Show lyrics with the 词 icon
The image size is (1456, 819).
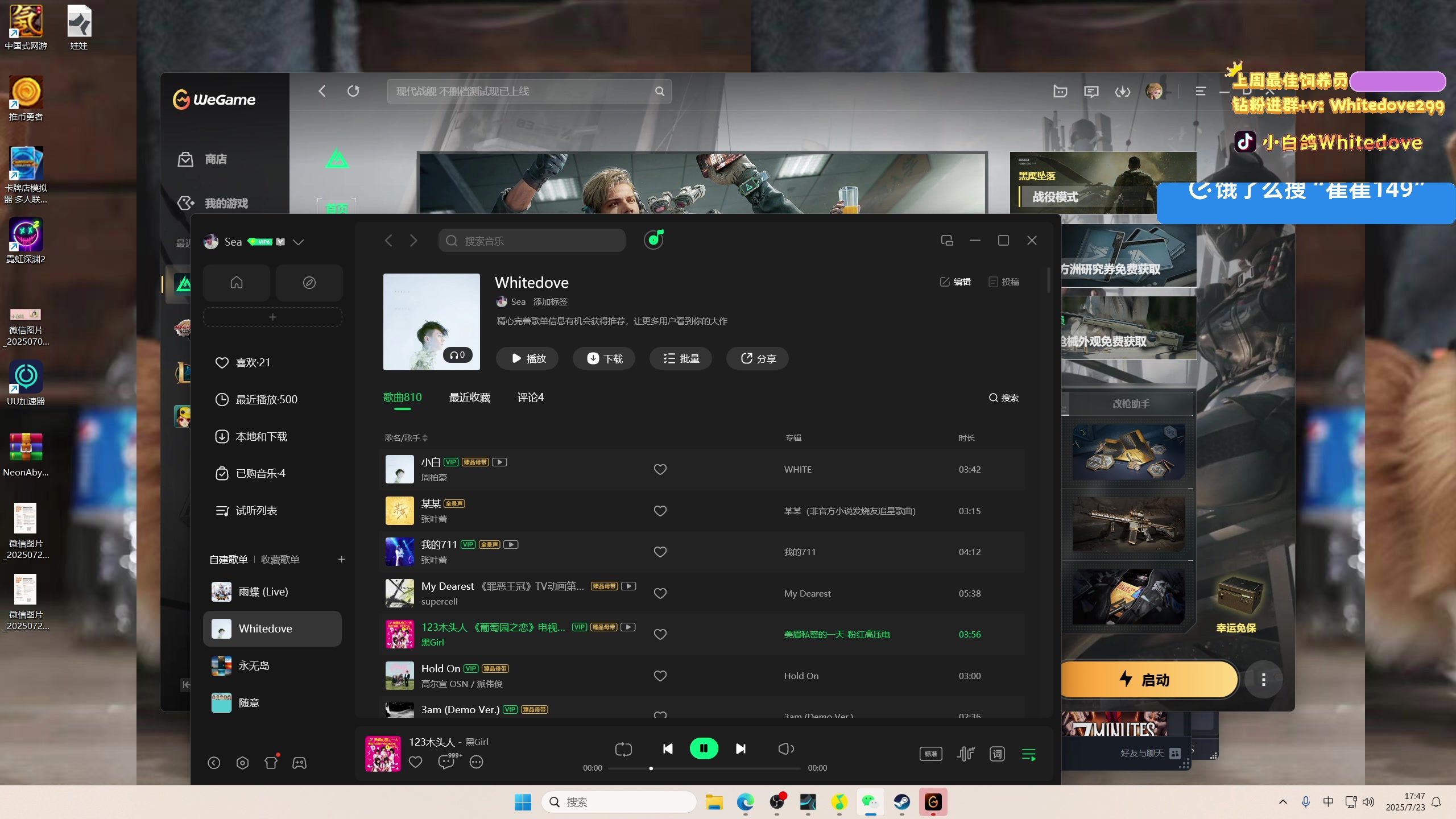[997, 754]
